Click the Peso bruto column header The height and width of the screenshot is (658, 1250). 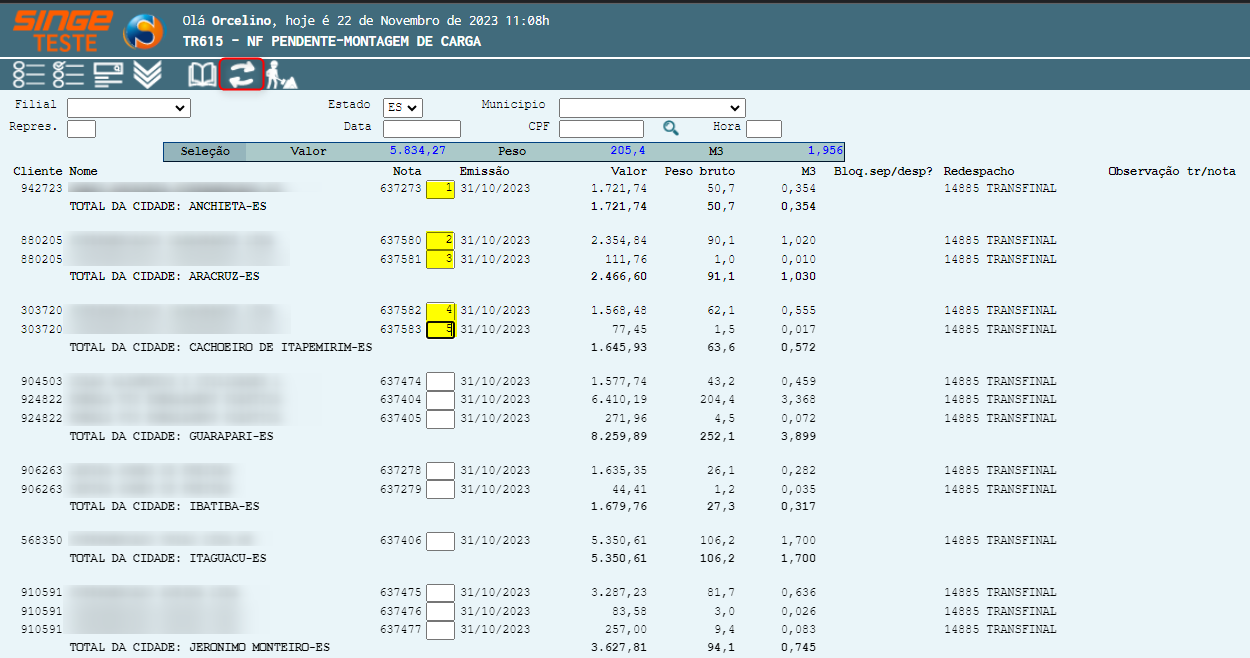pyautogui.click(x=700, y=172)
